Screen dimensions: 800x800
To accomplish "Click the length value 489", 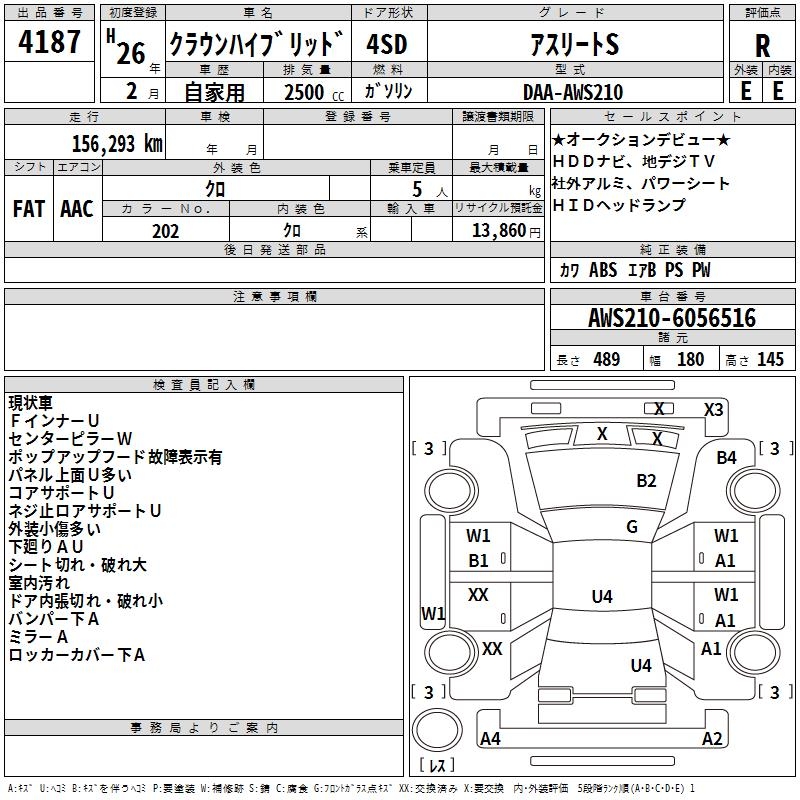I will pyautogui.click(x=607, y=360).
